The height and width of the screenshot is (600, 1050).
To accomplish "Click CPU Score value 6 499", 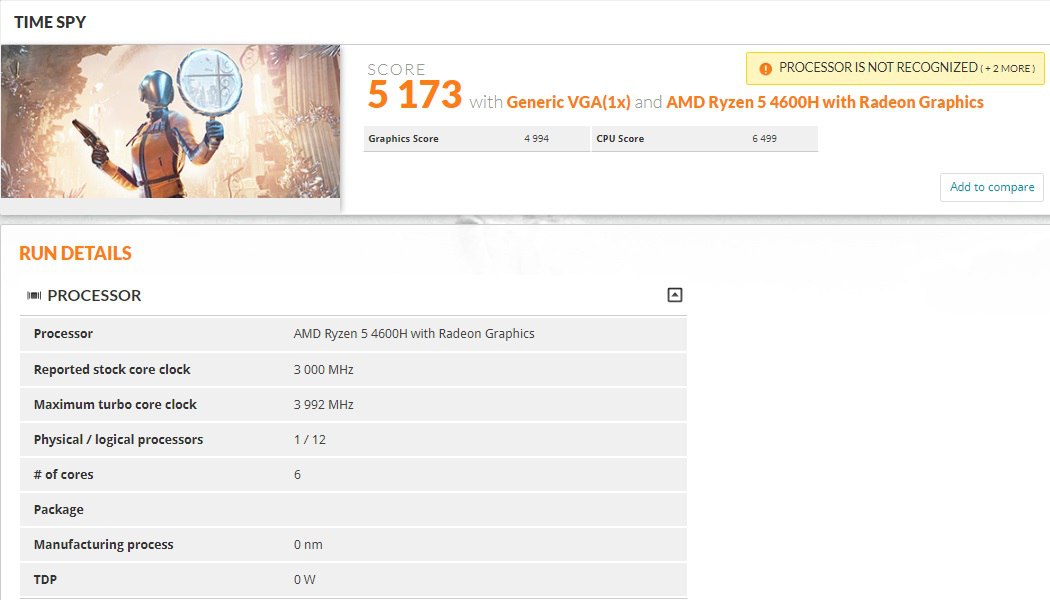I will tap(764, 139).
